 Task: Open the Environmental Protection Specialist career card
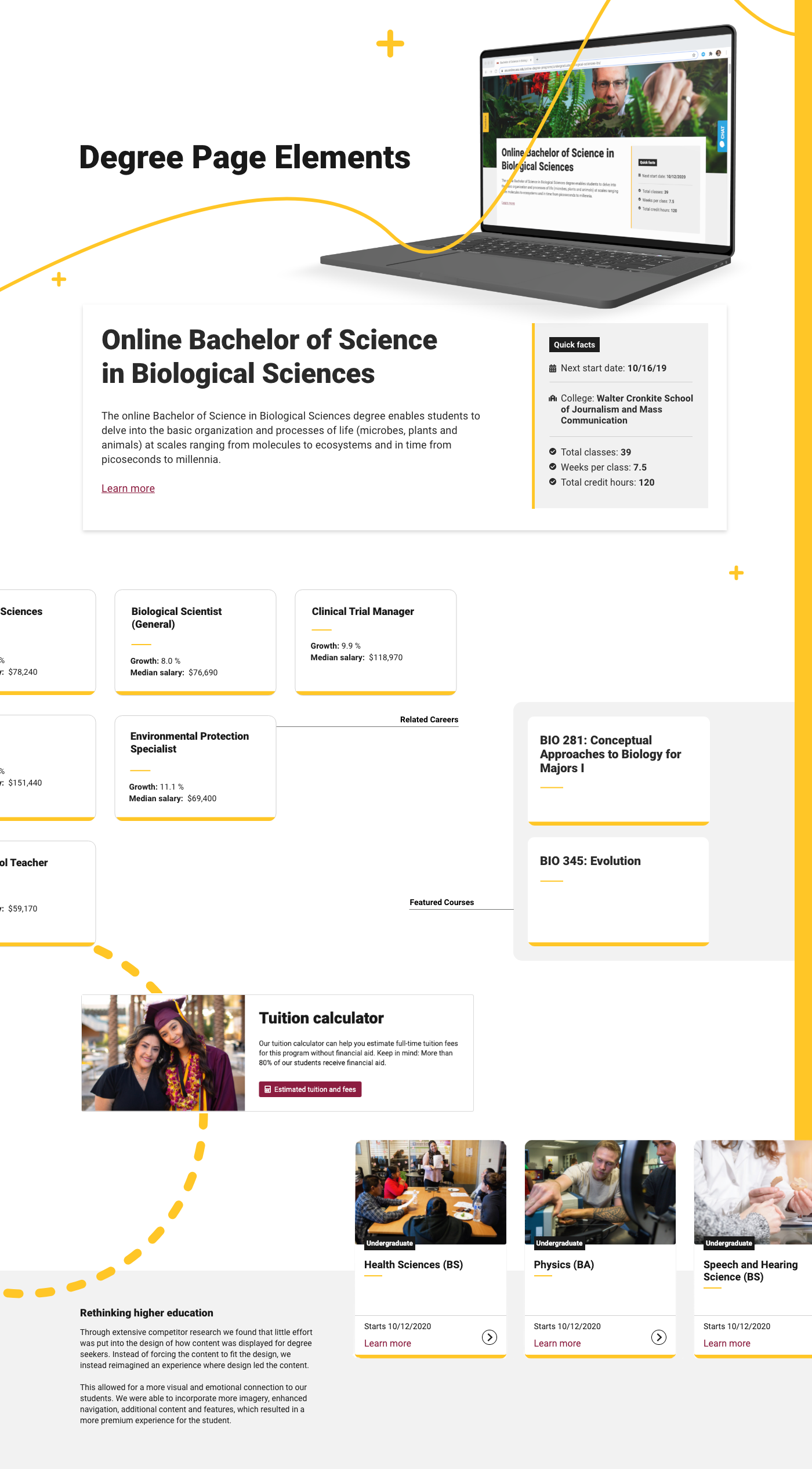(x=195, y=766)
